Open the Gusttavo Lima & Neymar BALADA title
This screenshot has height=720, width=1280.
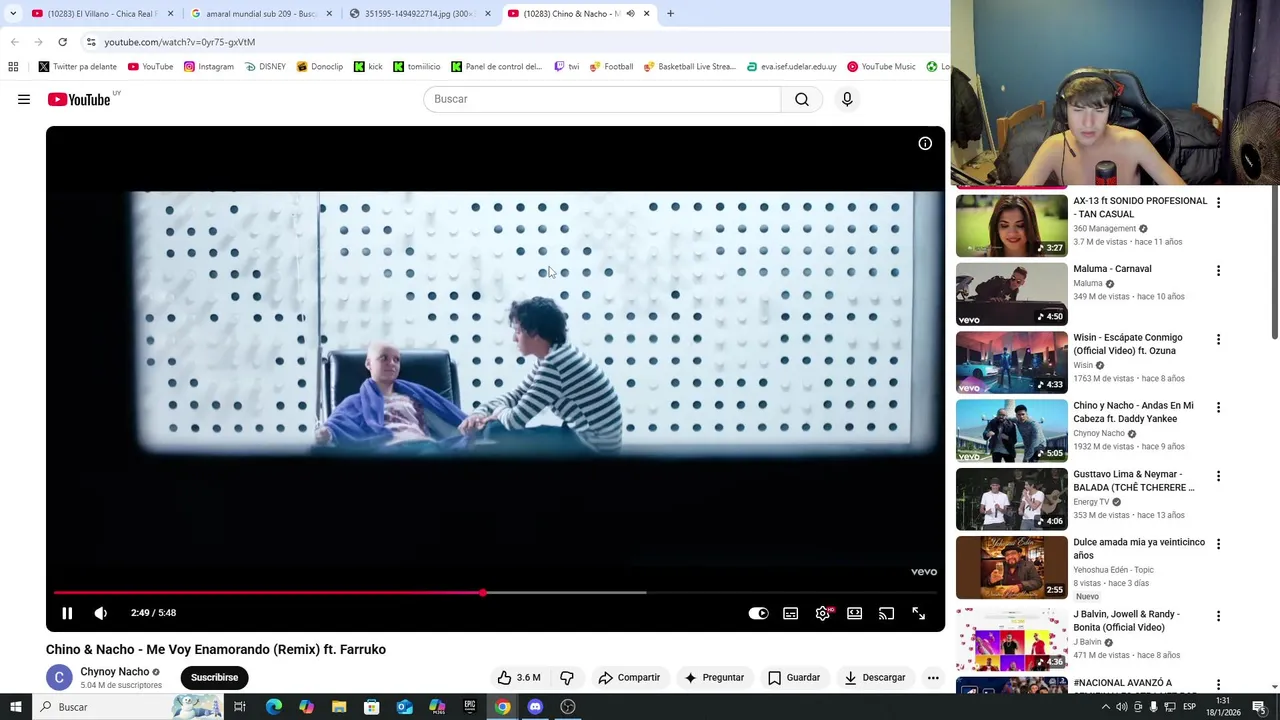click(x=1133, y=481)
